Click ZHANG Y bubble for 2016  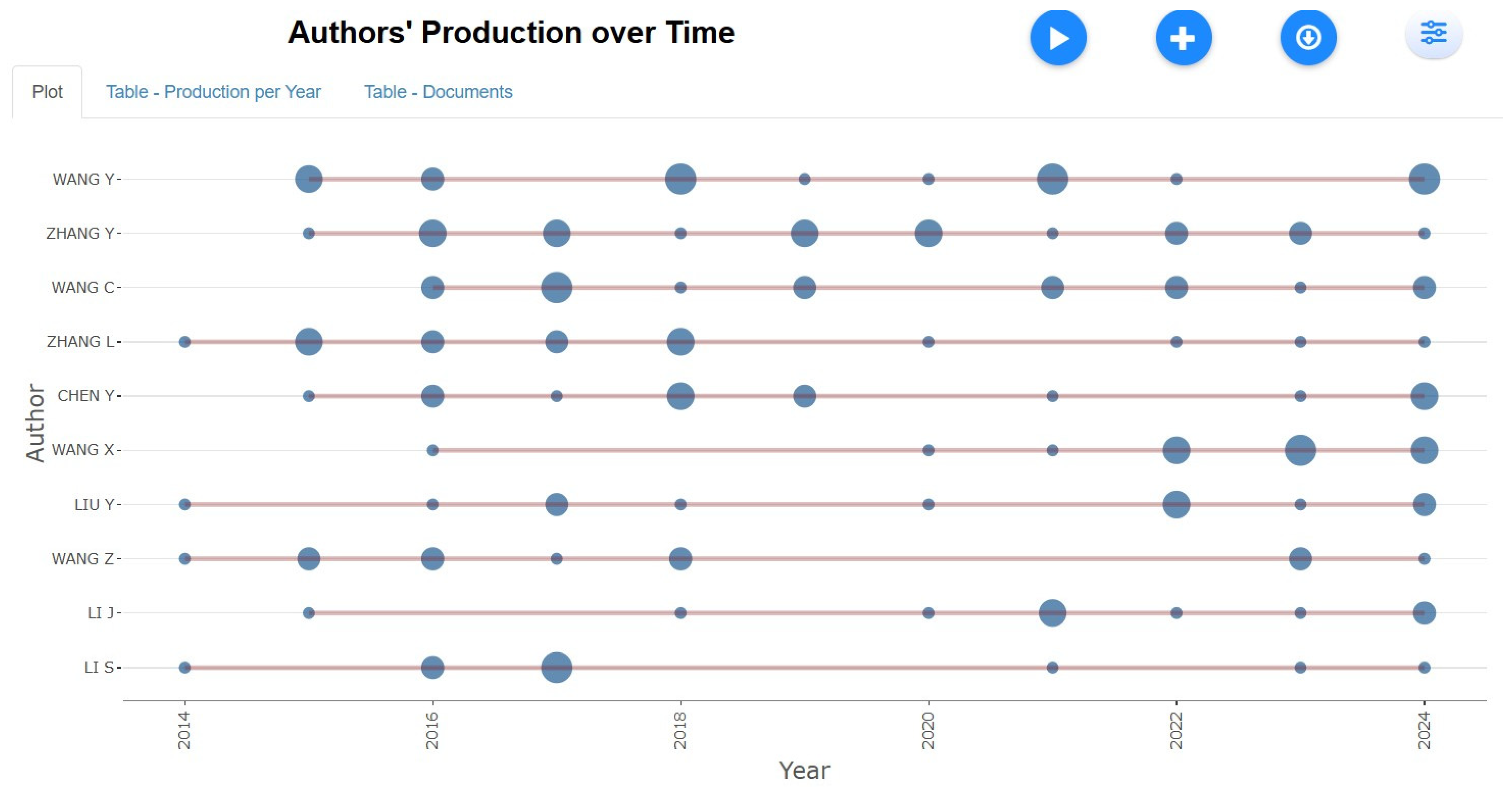(433, 233)
